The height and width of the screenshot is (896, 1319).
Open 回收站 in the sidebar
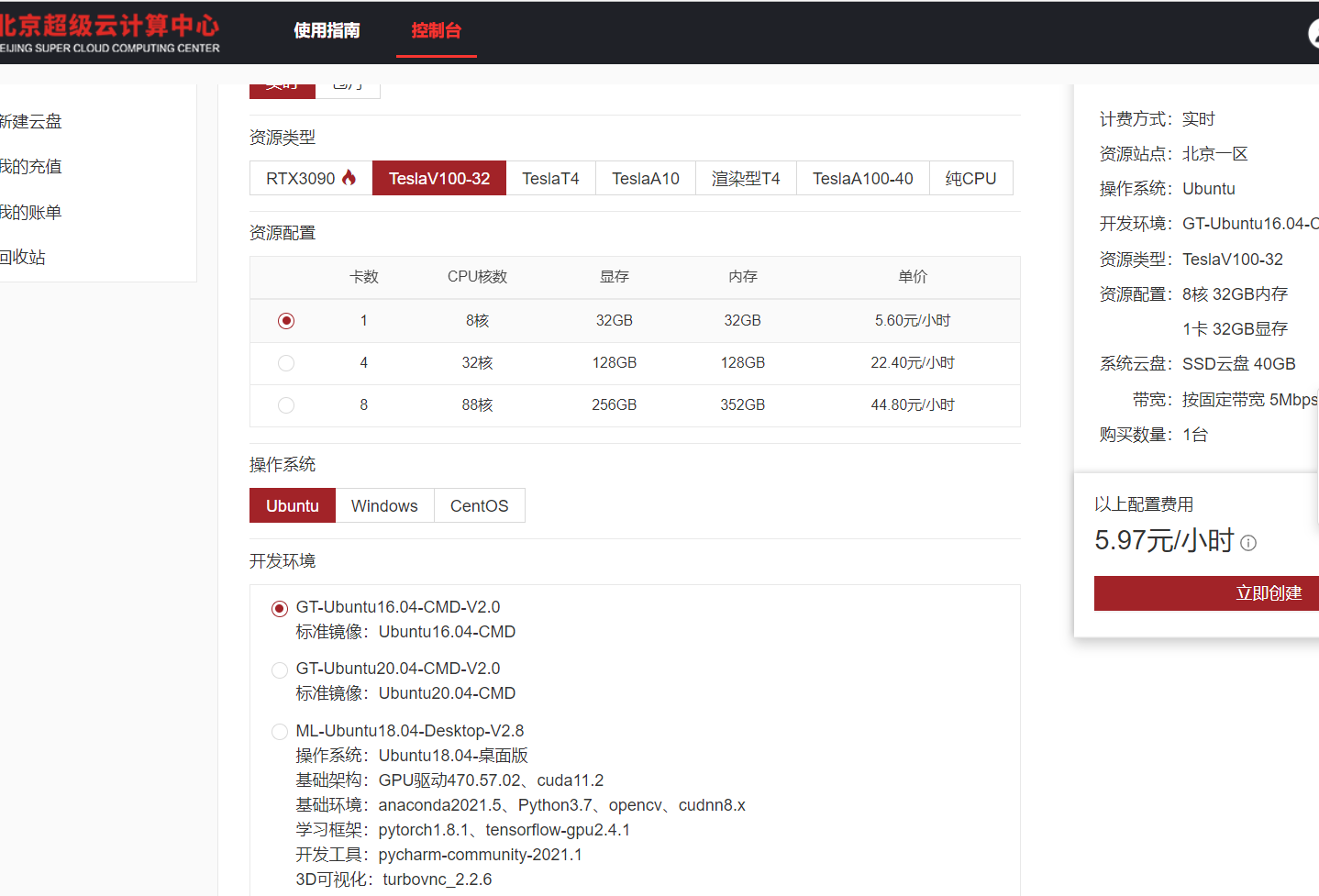tap(22, 257)
